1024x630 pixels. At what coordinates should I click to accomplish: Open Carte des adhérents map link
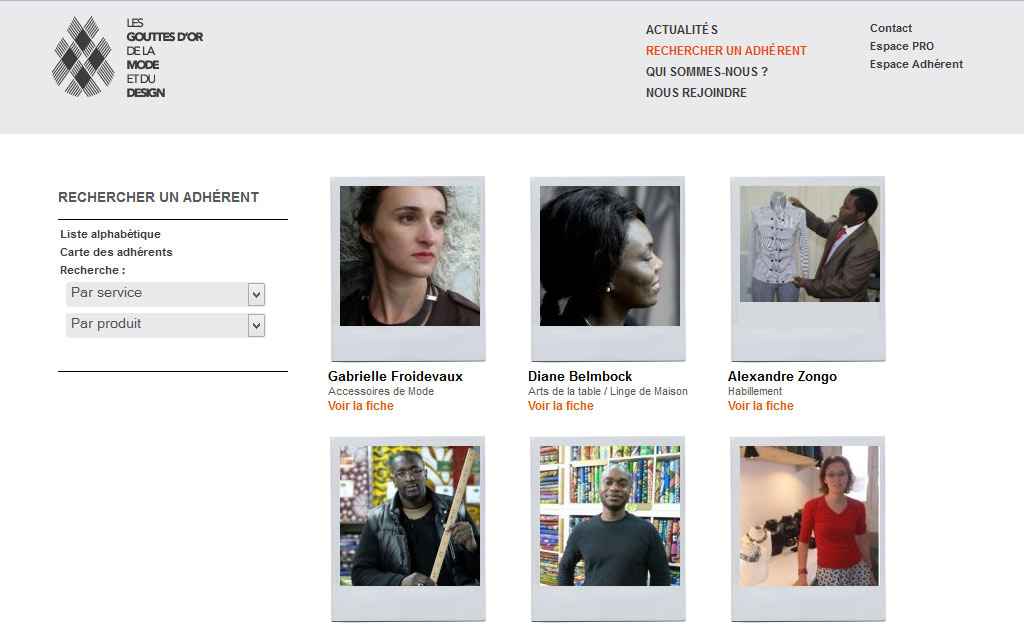pos(116,252)
